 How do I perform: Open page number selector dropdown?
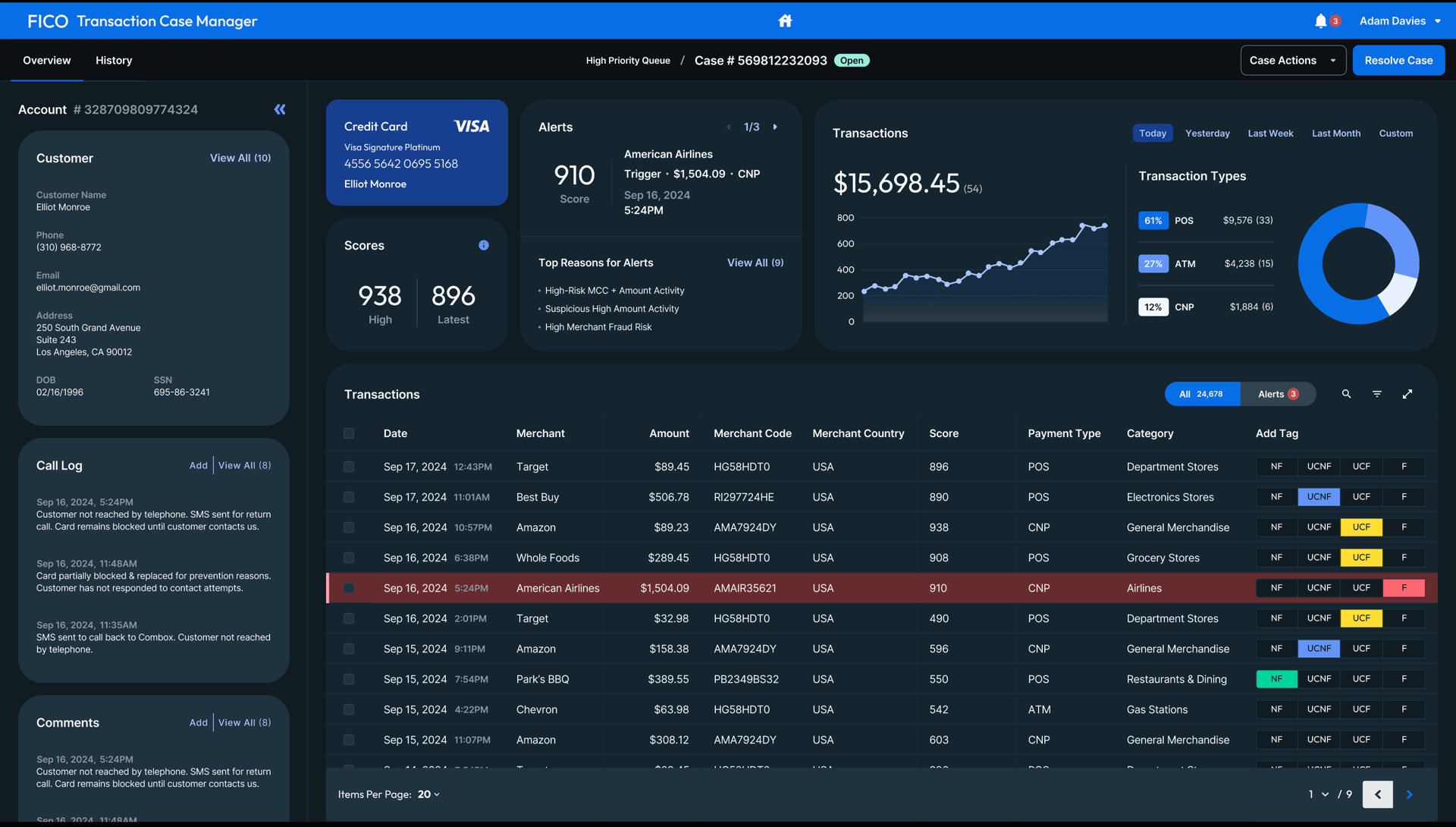[x=1318, y=794]
